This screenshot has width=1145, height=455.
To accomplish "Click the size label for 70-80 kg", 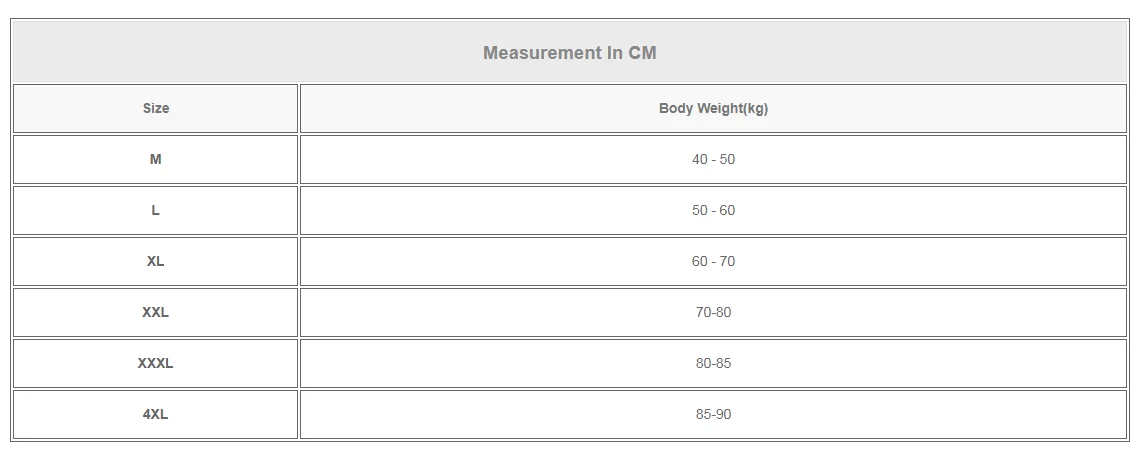I will tap(156, 312).
